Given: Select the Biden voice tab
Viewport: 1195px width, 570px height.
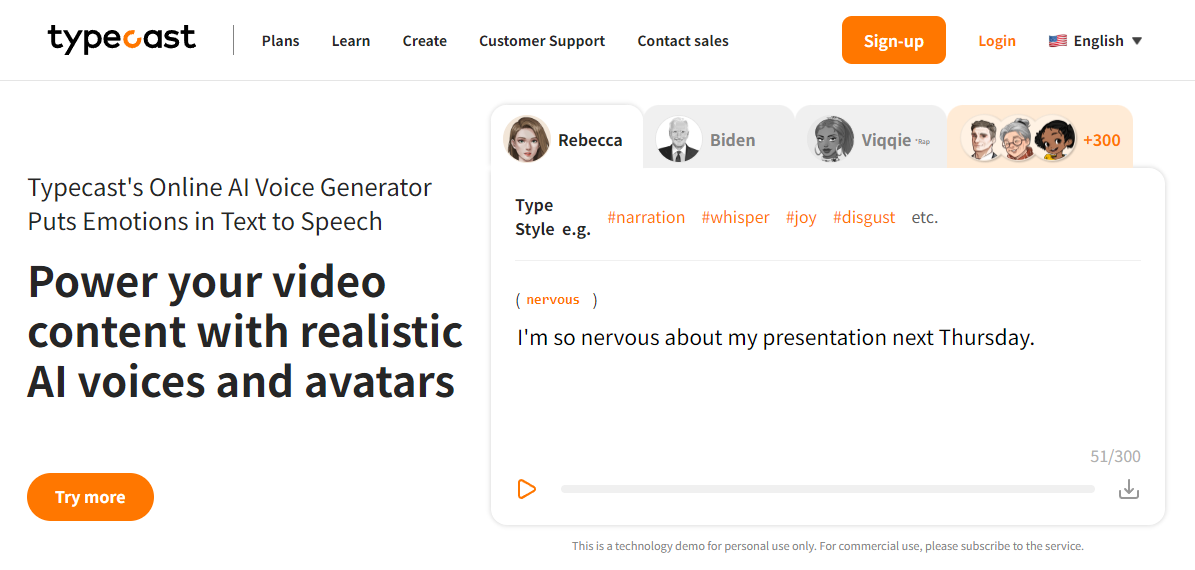Looking at the screenshot, I should point(719,138).
